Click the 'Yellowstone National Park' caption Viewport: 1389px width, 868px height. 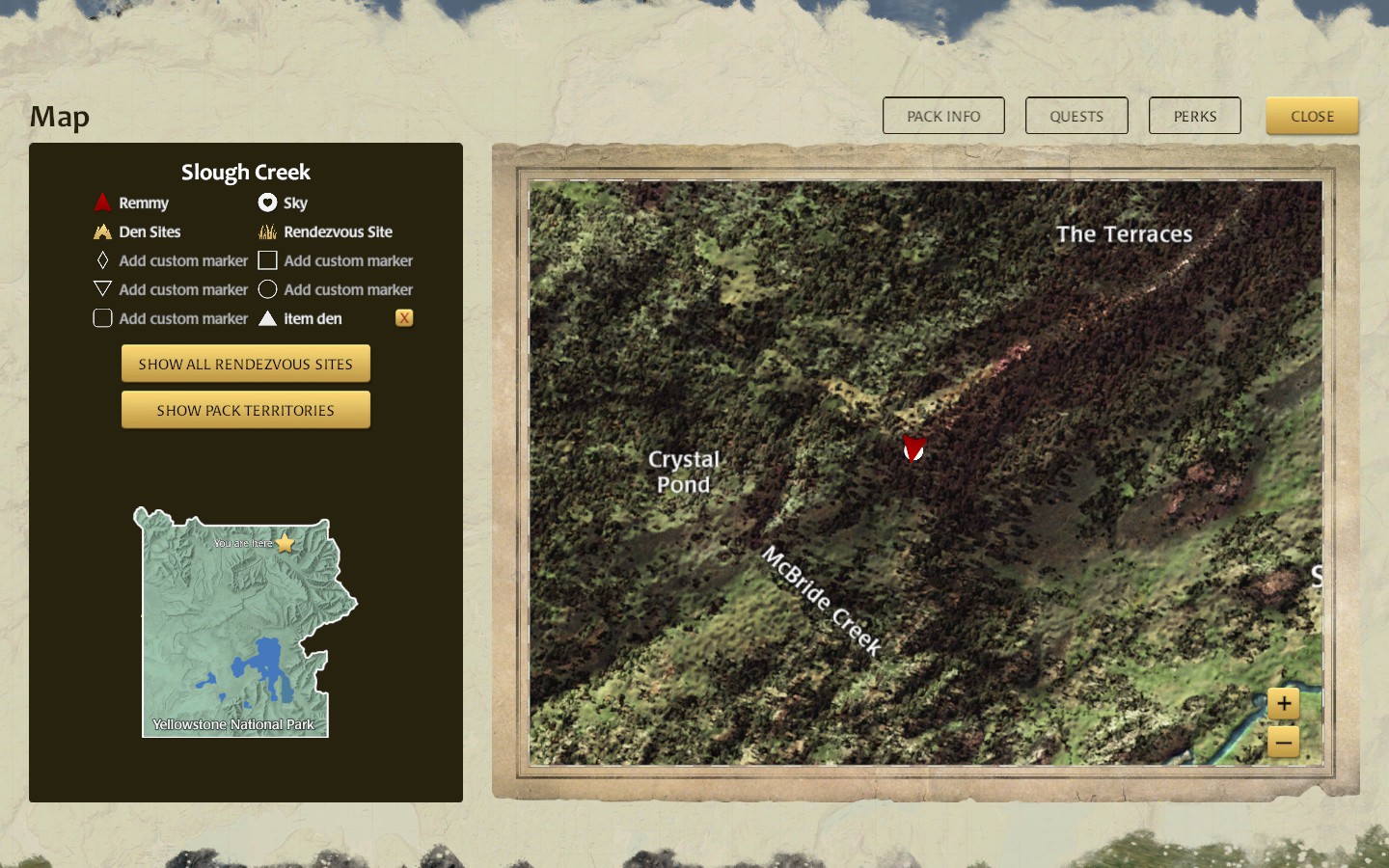[x=233, y=724]
